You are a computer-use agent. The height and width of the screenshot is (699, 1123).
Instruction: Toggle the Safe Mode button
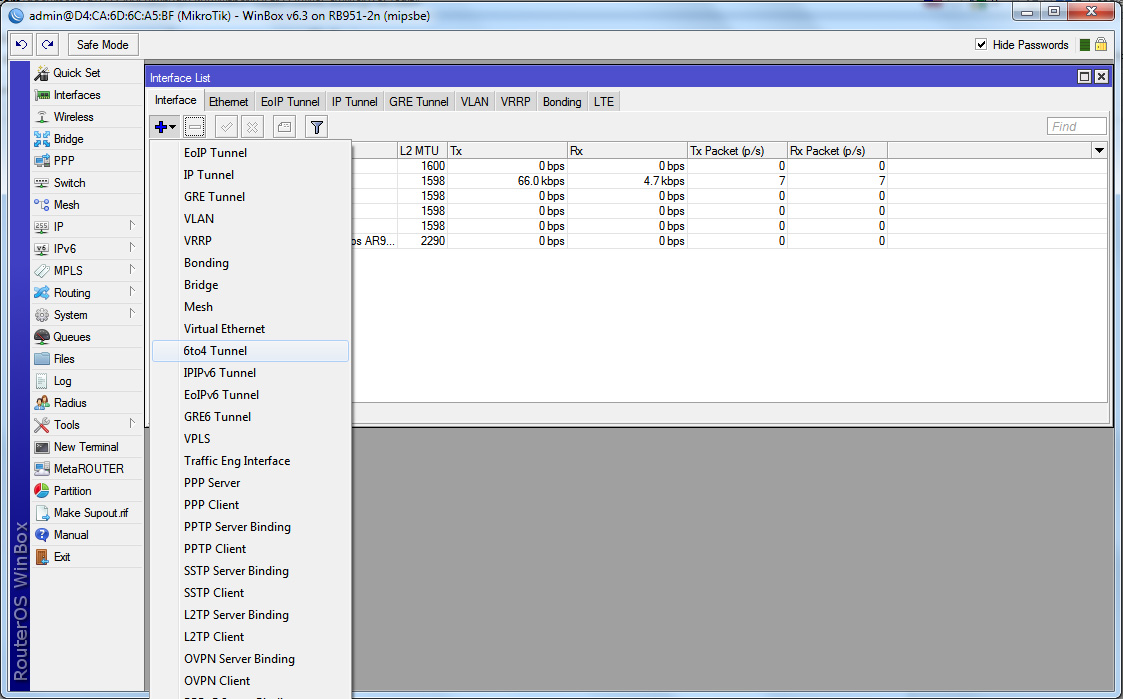coord(102,45)
